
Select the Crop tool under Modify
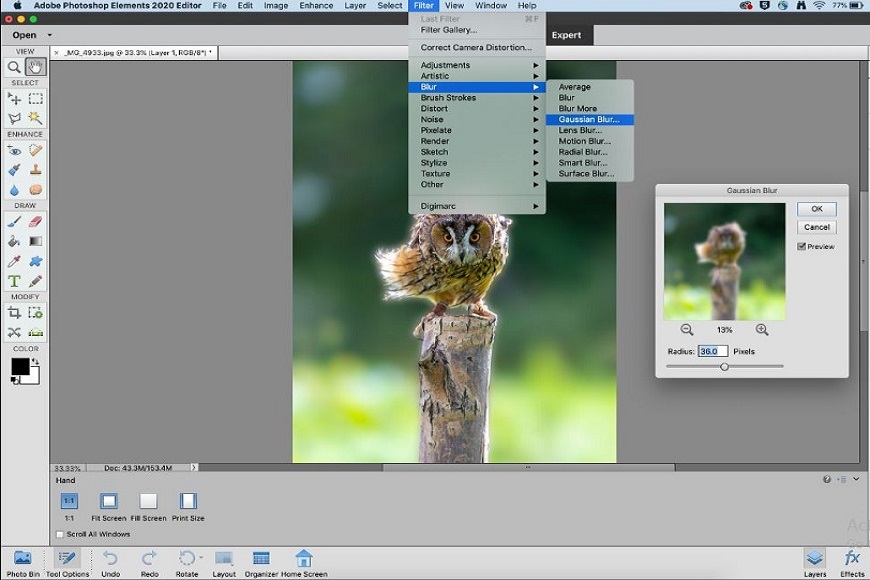[15, 313]
